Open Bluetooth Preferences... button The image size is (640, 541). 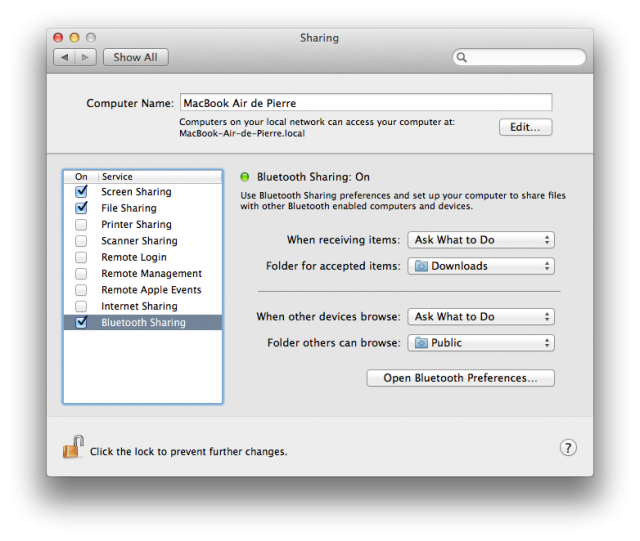[x=460, y=378]
